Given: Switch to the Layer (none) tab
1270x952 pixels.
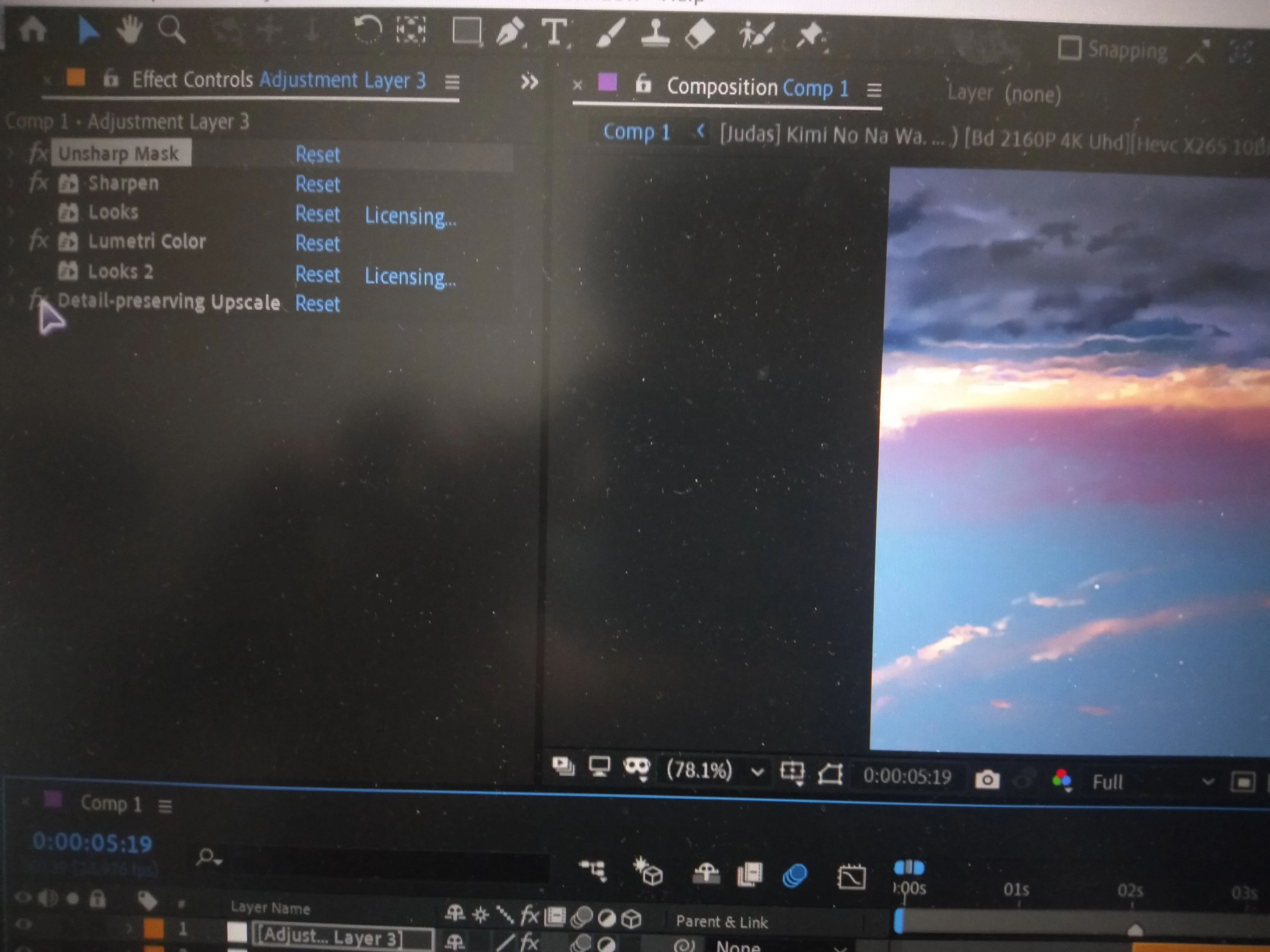Looking at the screenshot, I should click(1003, 94).
